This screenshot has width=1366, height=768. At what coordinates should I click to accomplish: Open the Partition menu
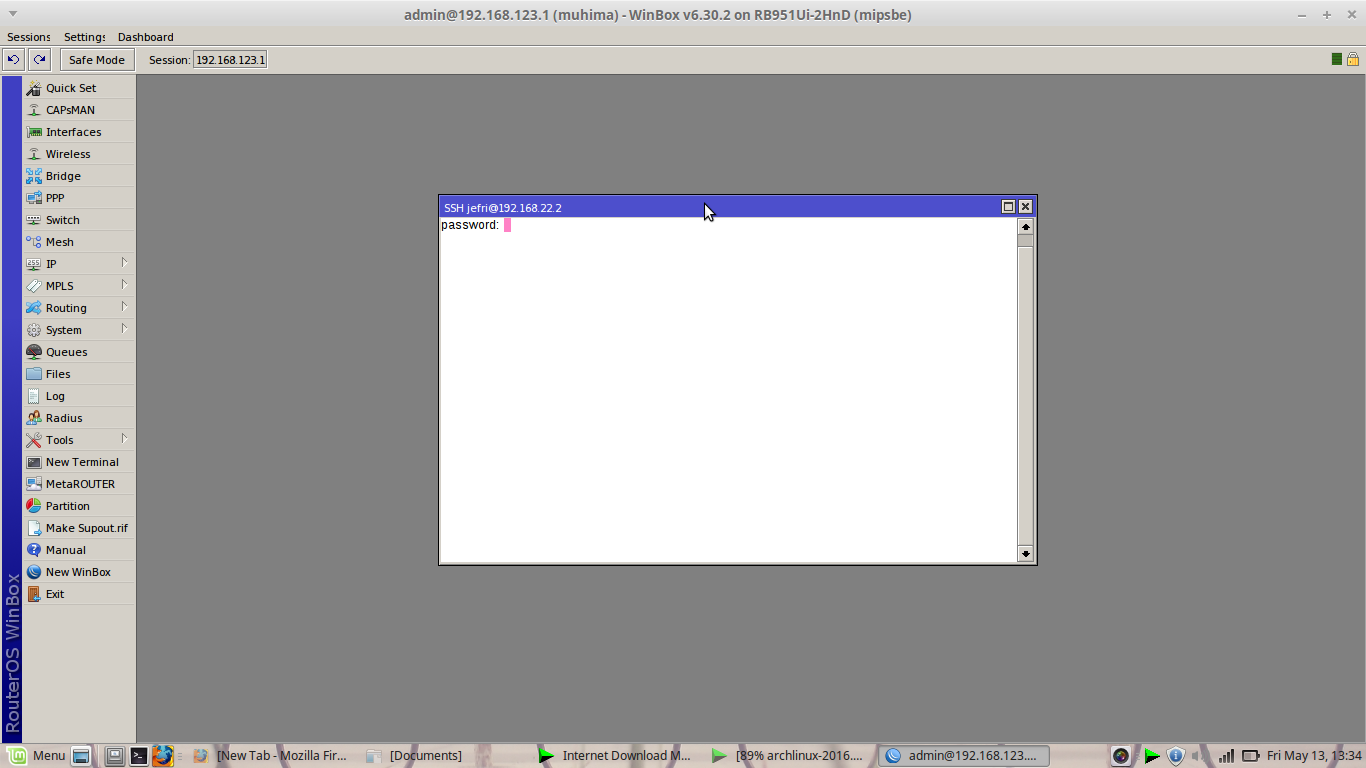tap(78, 506)
